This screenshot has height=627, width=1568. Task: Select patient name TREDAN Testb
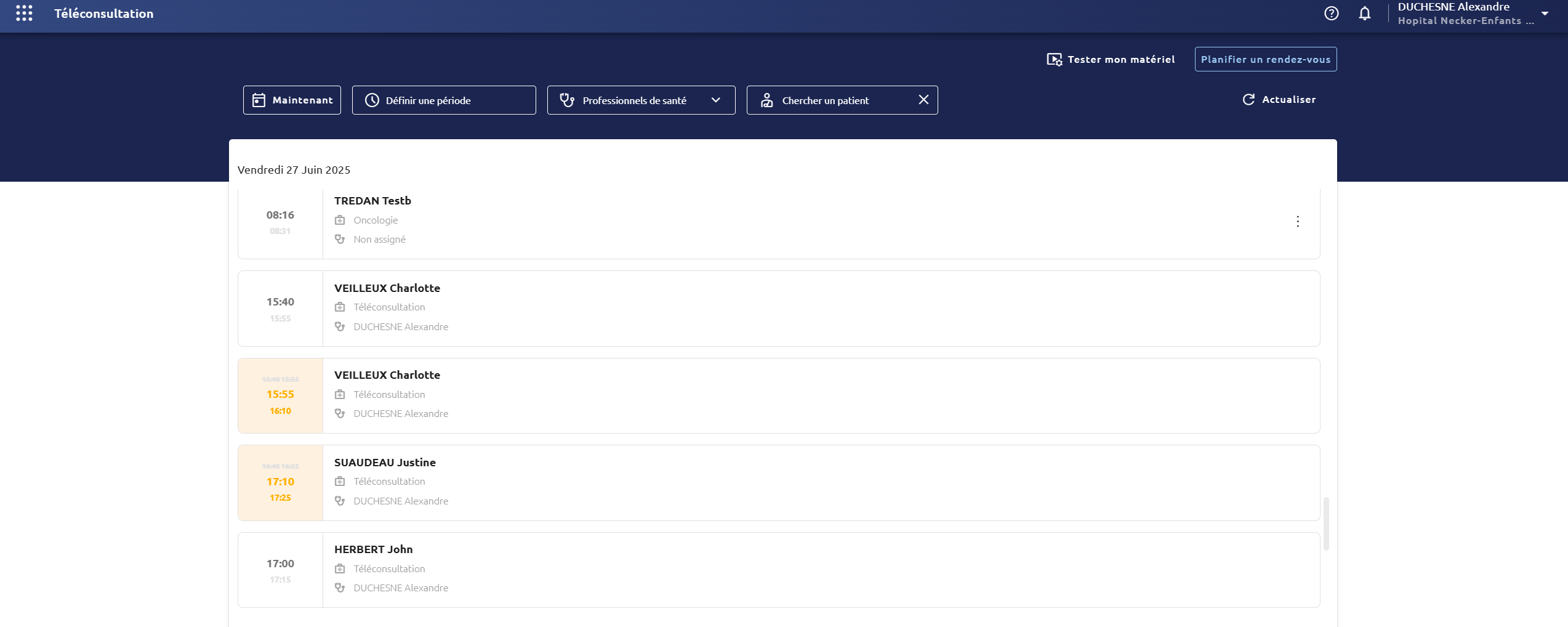pyautogui.click(x=372, y=201)
